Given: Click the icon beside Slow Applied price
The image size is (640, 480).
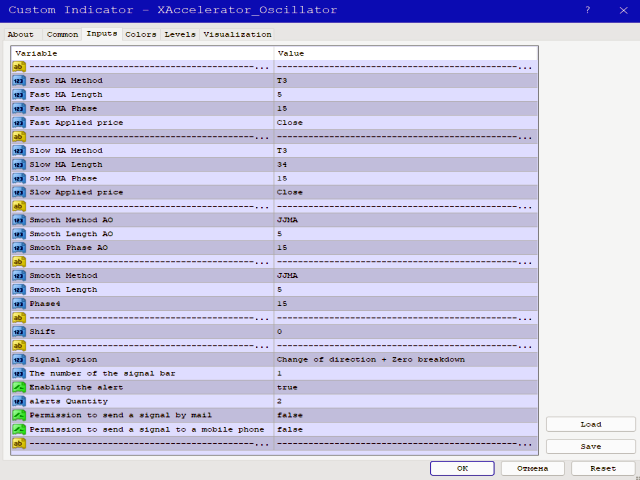Looking at the screenshot, I should pyautogui.click(x=19, y=192).
